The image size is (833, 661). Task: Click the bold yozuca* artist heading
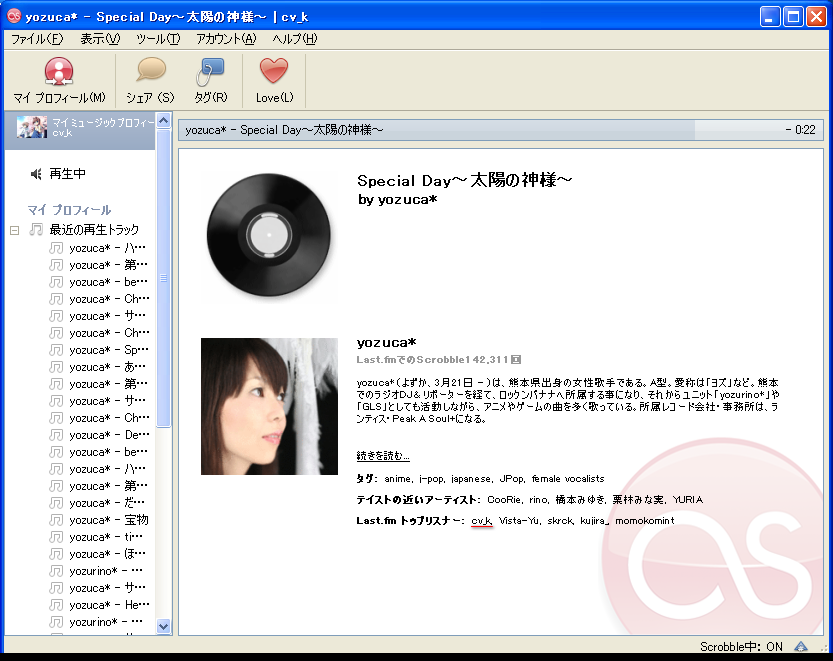(x=386, y=343)
